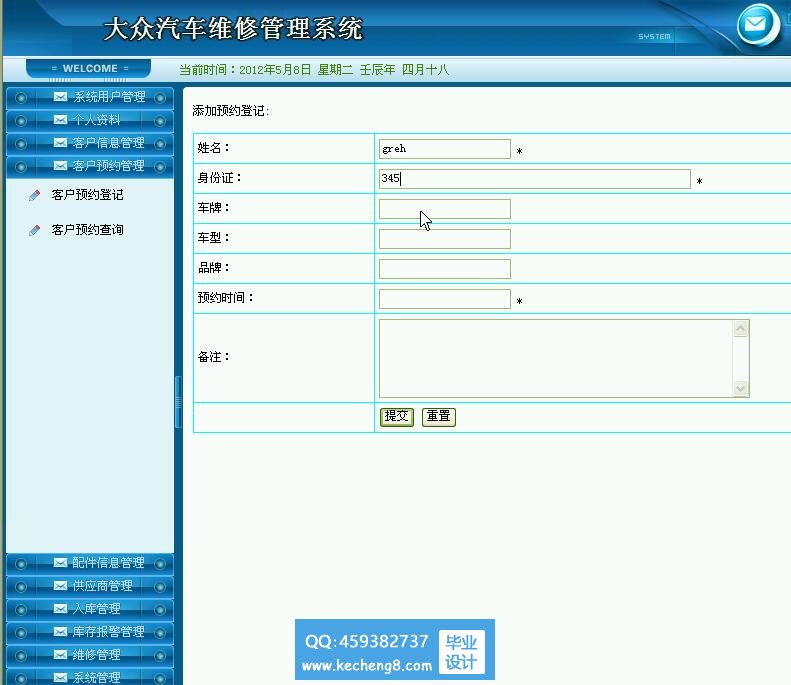Expand the 个人资料 menu
The image size is (791, 685).
tap(90, 121)
